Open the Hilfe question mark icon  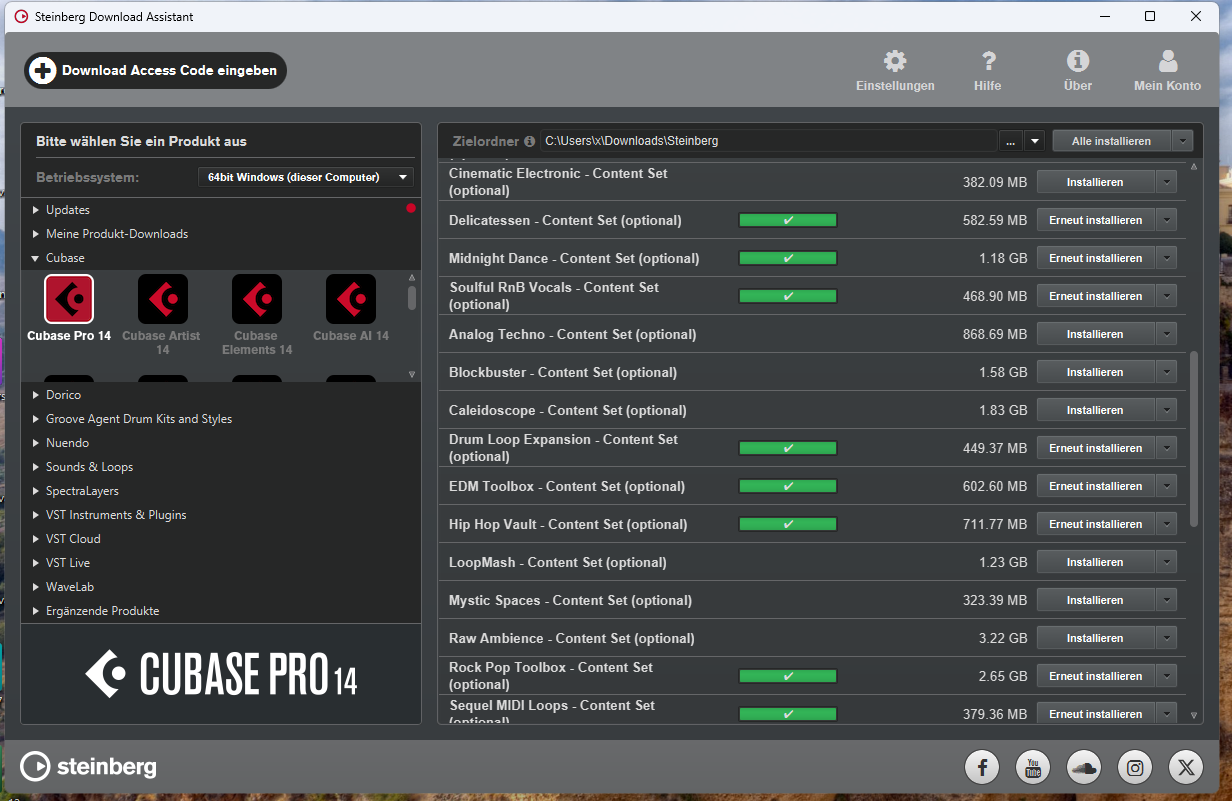pyautogui.click(x=988, y=62)
